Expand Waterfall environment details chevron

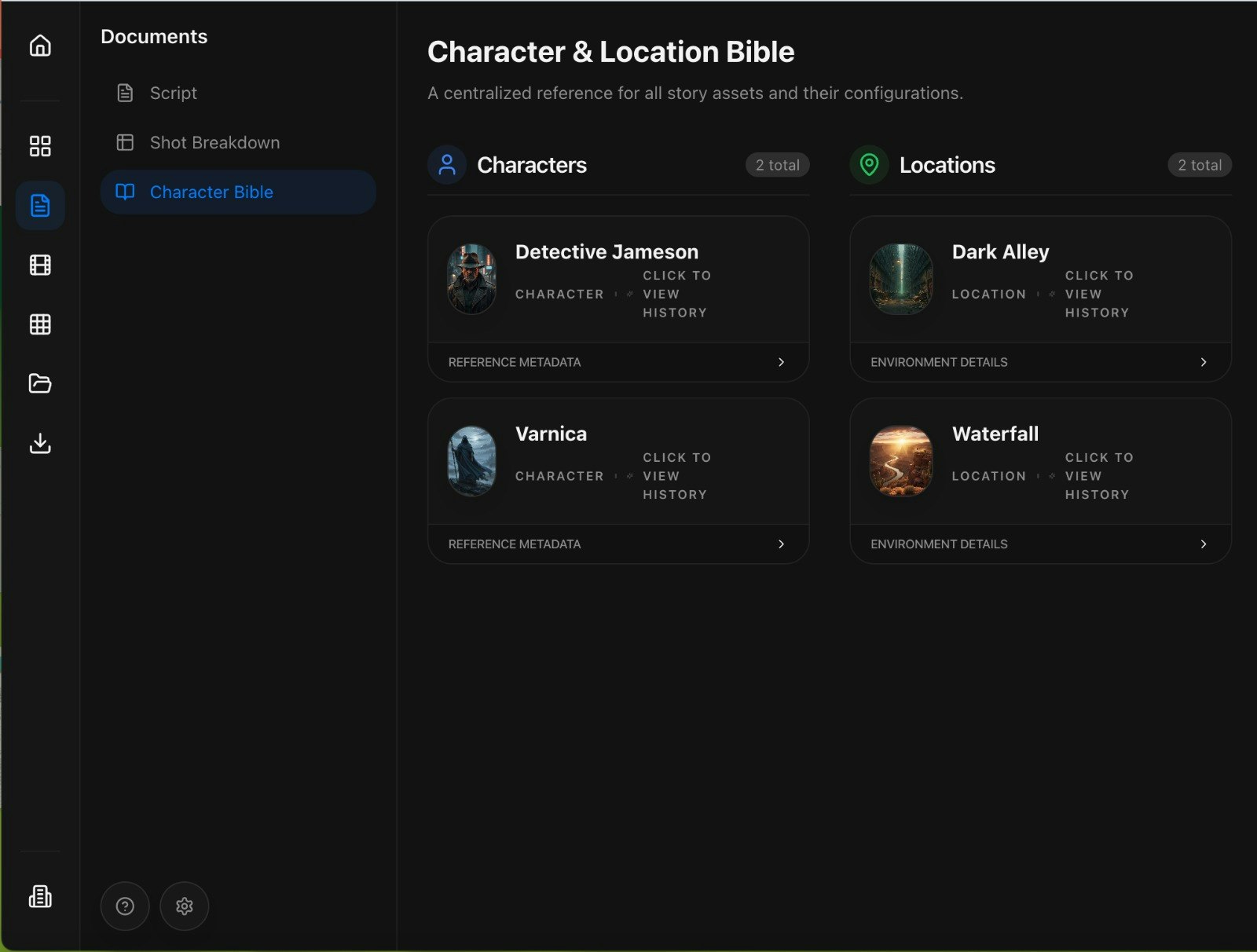1204,544
